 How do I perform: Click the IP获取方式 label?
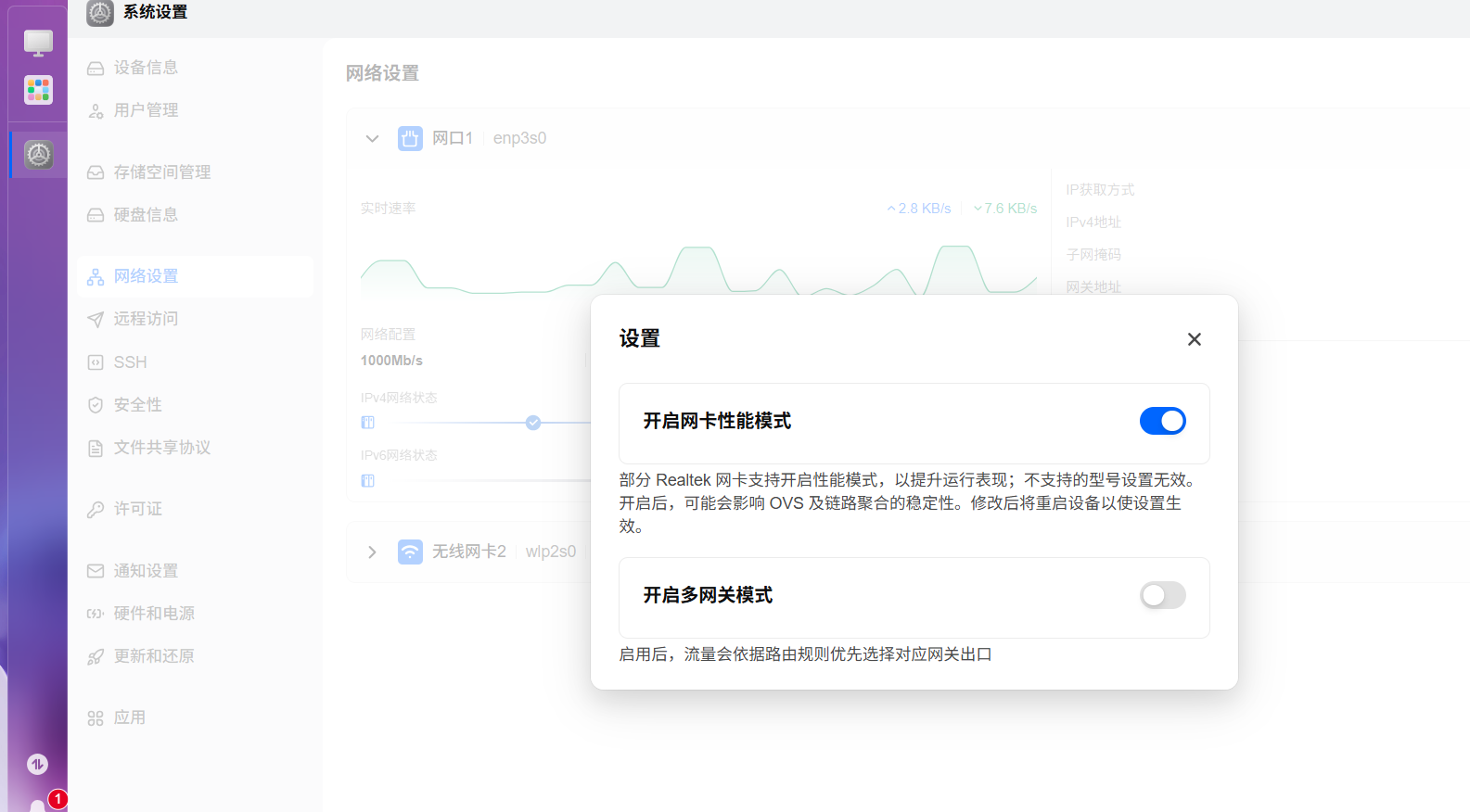tap(1100, 190)
